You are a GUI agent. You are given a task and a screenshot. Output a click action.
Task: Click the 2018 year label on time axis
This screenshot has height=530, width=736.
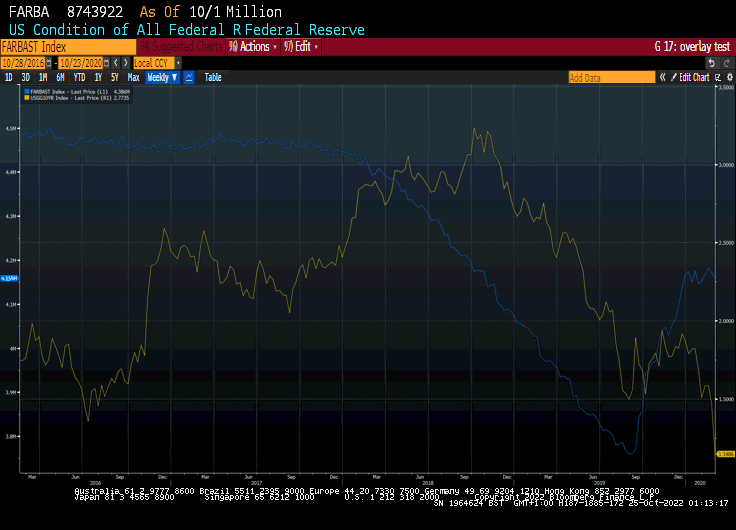pos(428,483)
